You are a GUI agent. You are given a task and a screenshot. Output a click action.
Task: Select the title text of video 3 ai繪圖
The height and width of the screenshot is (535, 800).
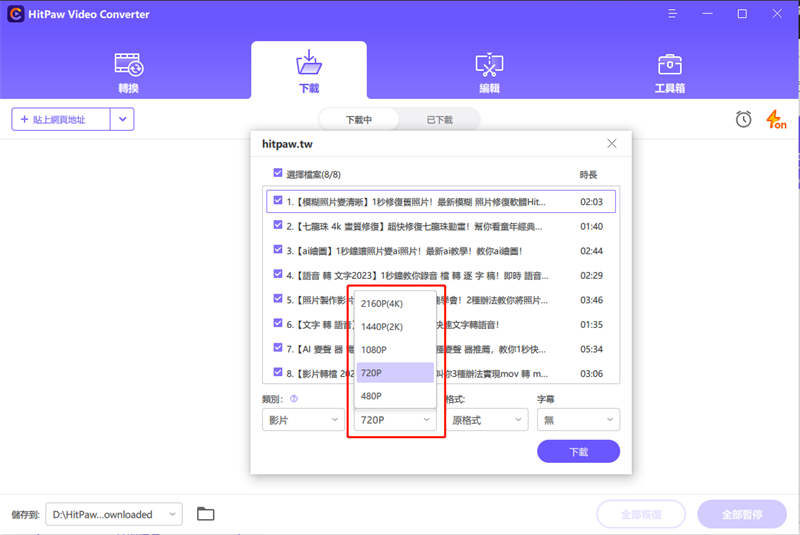coord(404,251)
